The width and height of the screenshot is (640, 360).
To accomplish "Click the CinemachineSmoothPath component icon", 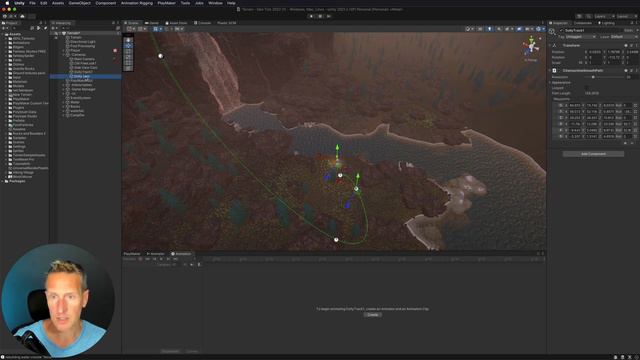I will 554,71.
